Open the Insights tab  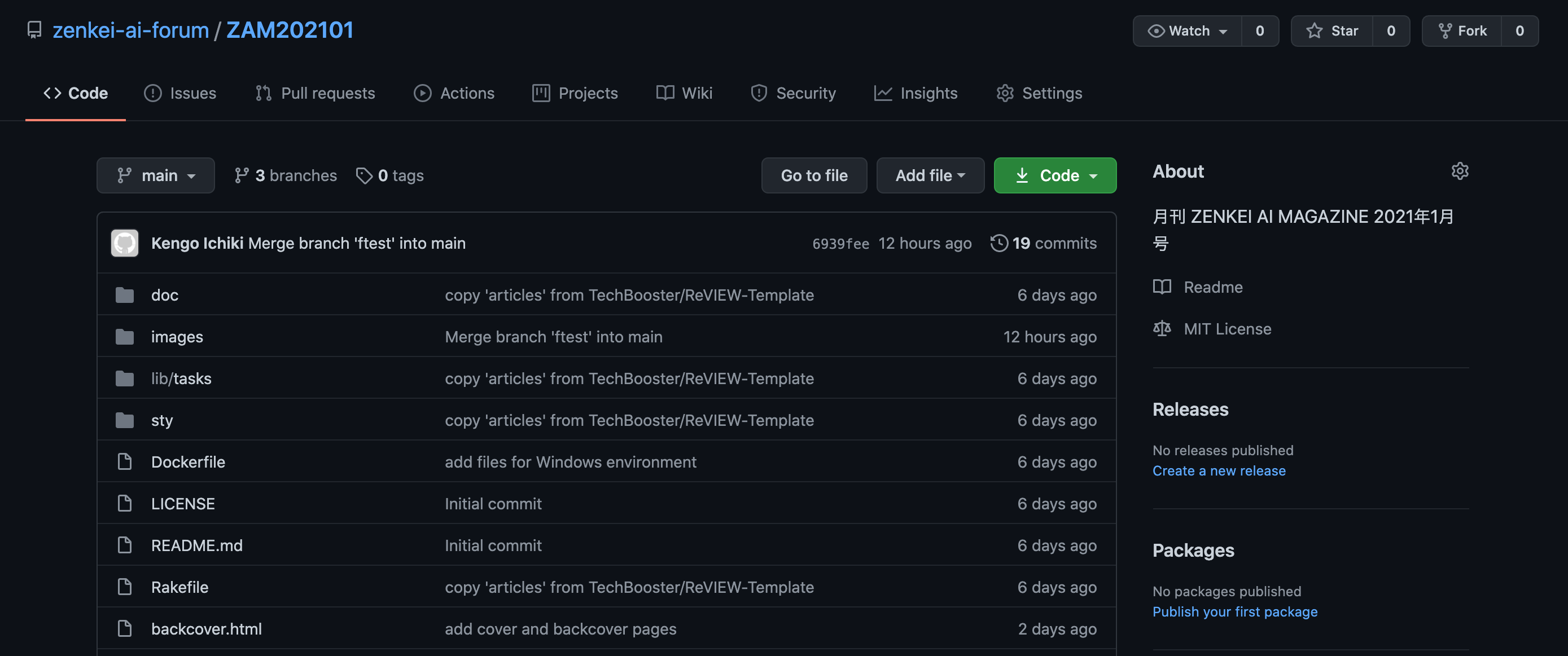[x=916, y=93]
